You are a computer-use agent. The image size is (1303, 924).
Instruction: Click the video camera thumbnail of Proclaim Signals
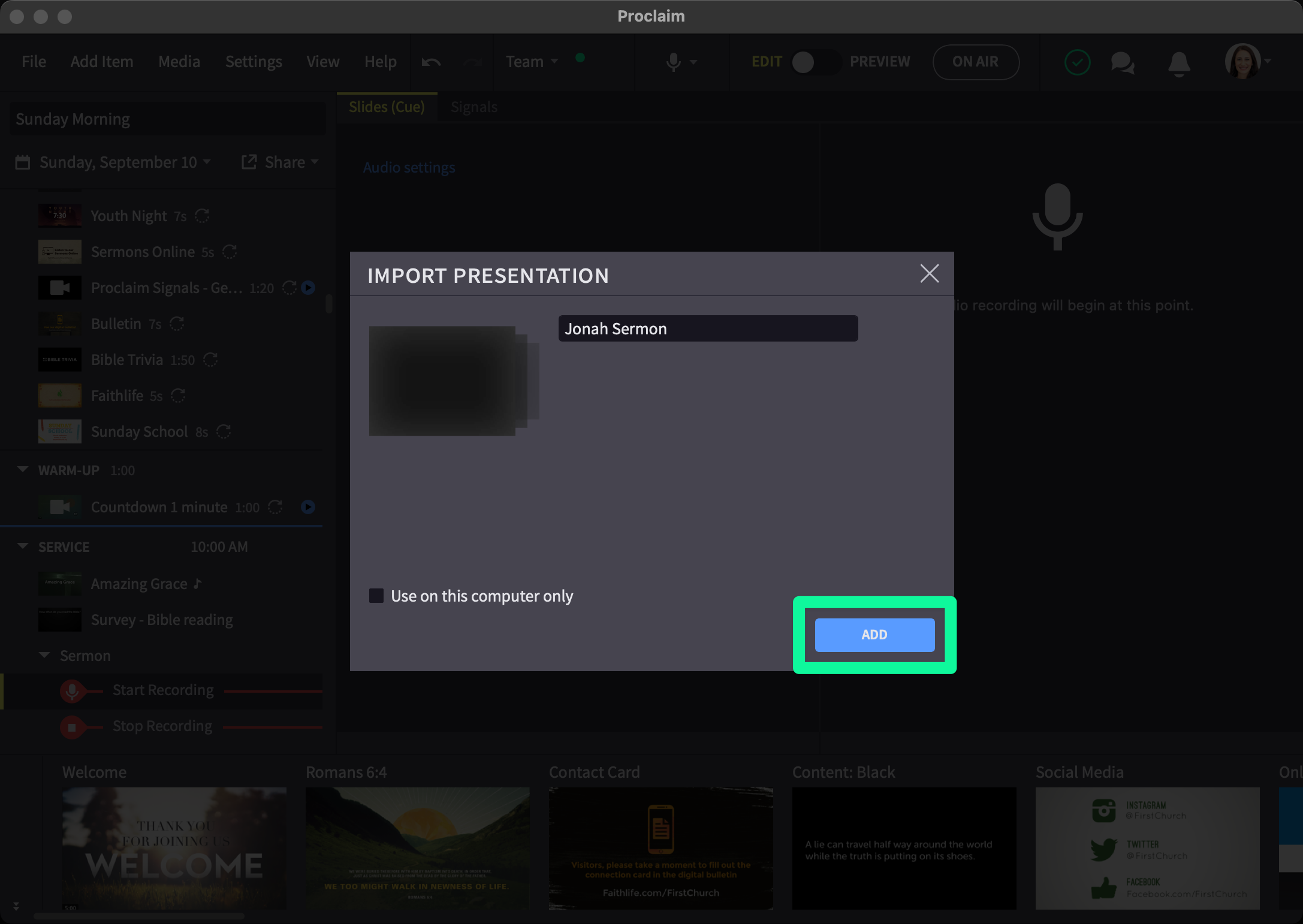click(60, 288)
